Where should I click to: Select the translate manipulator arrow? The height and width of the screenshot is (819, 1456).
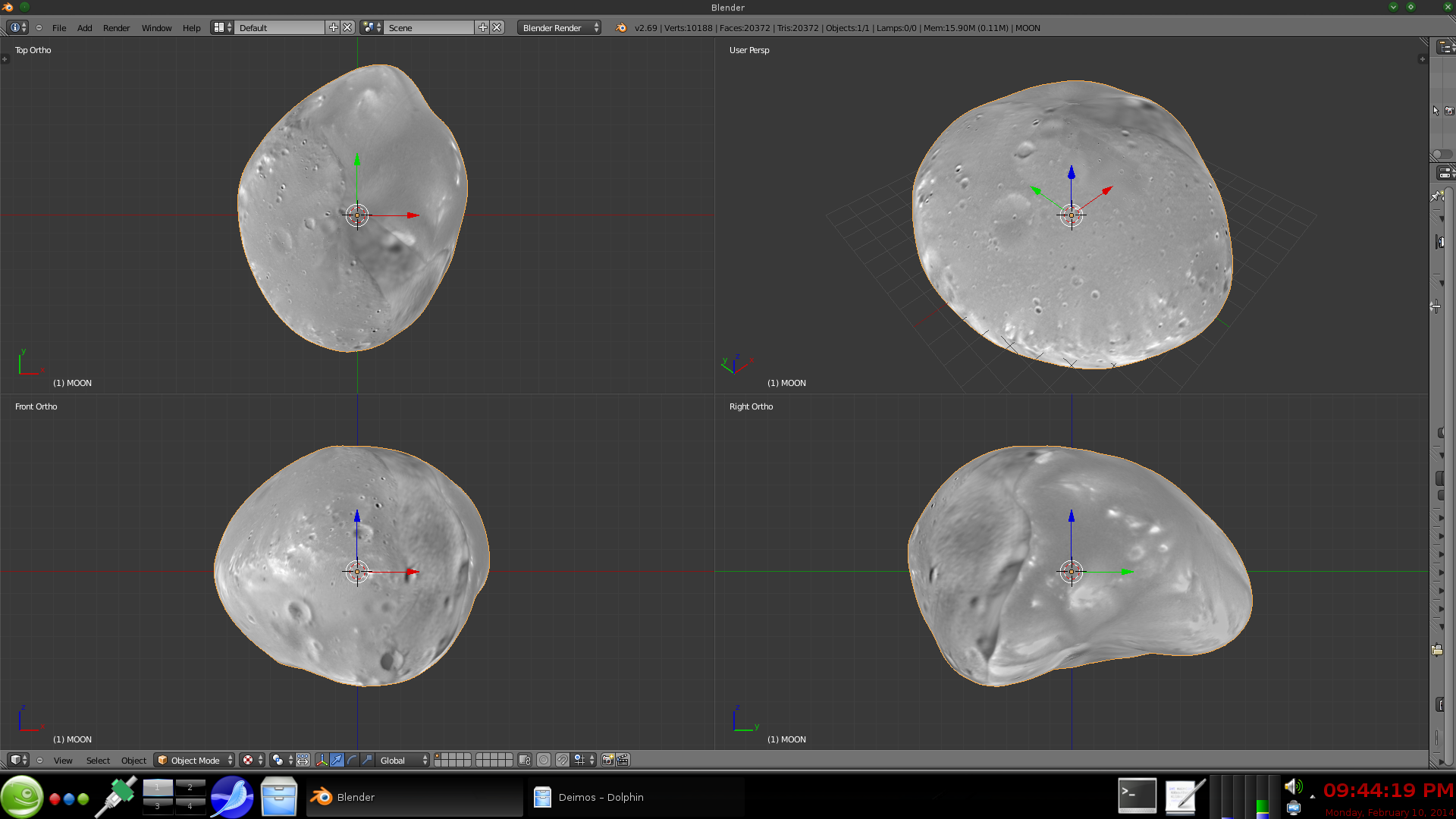pyautogui.click(x=337, y=760)
